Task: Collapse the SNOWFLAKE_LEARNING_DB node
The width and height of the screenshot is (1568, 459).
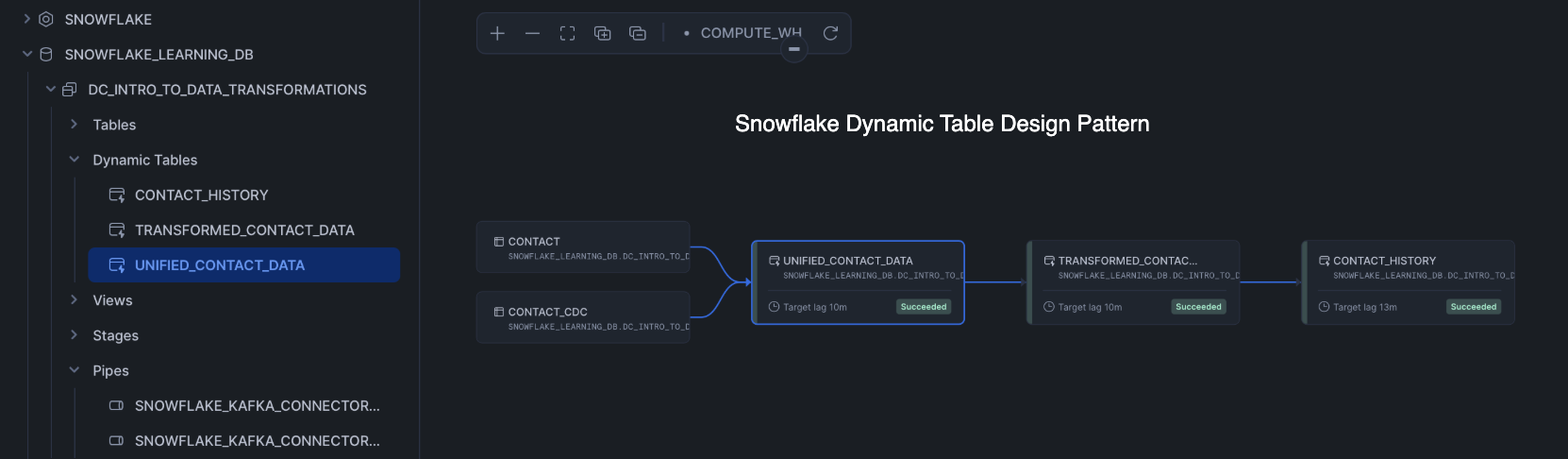Action: 27,54
